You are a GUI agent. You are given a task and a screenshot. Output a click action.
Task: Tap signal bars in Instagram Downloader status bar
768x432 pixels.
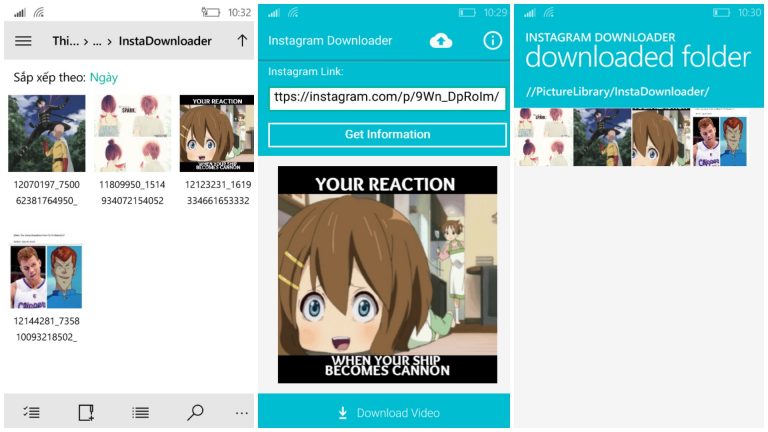pos(274,13)
